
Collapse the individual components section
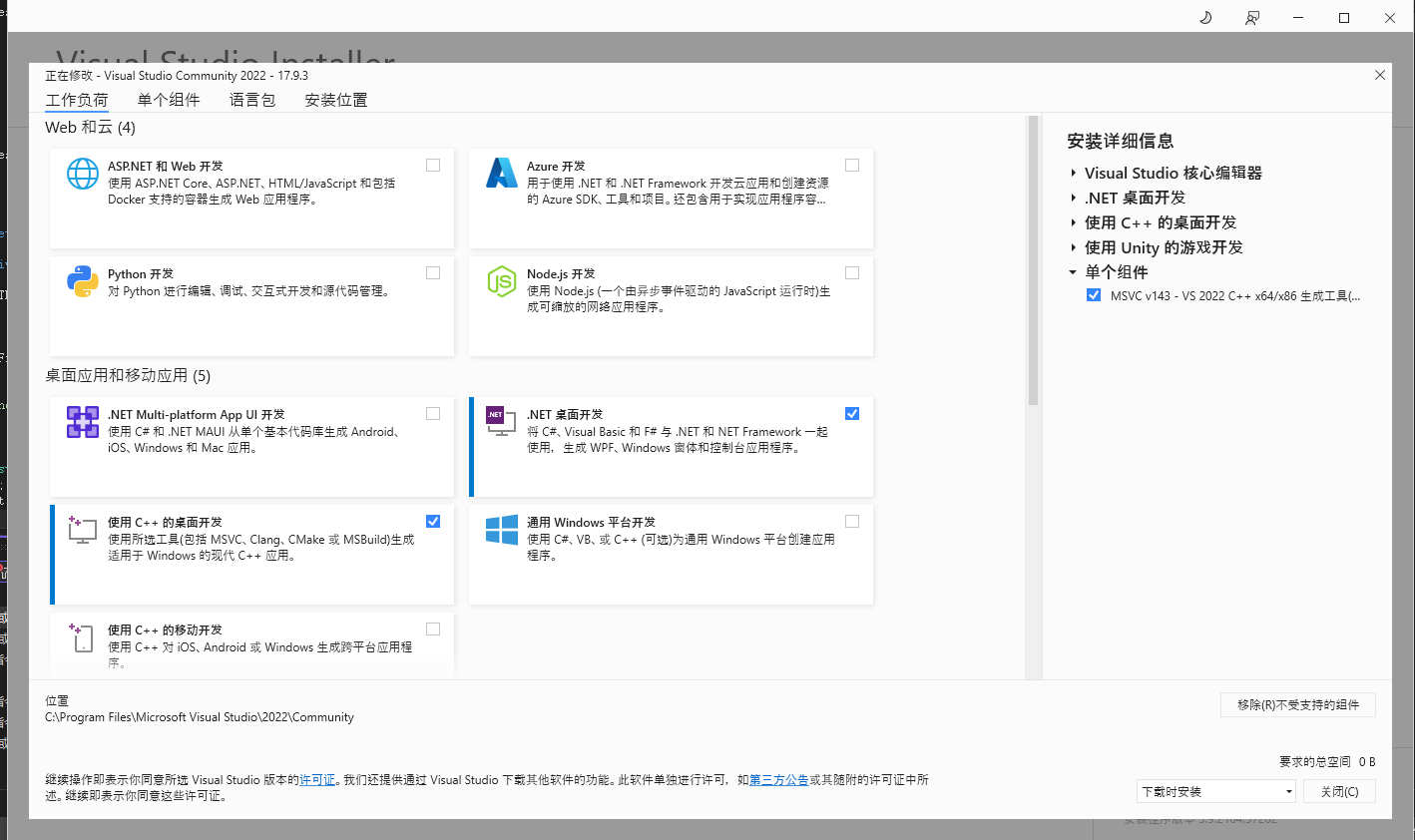(1073, 272)
